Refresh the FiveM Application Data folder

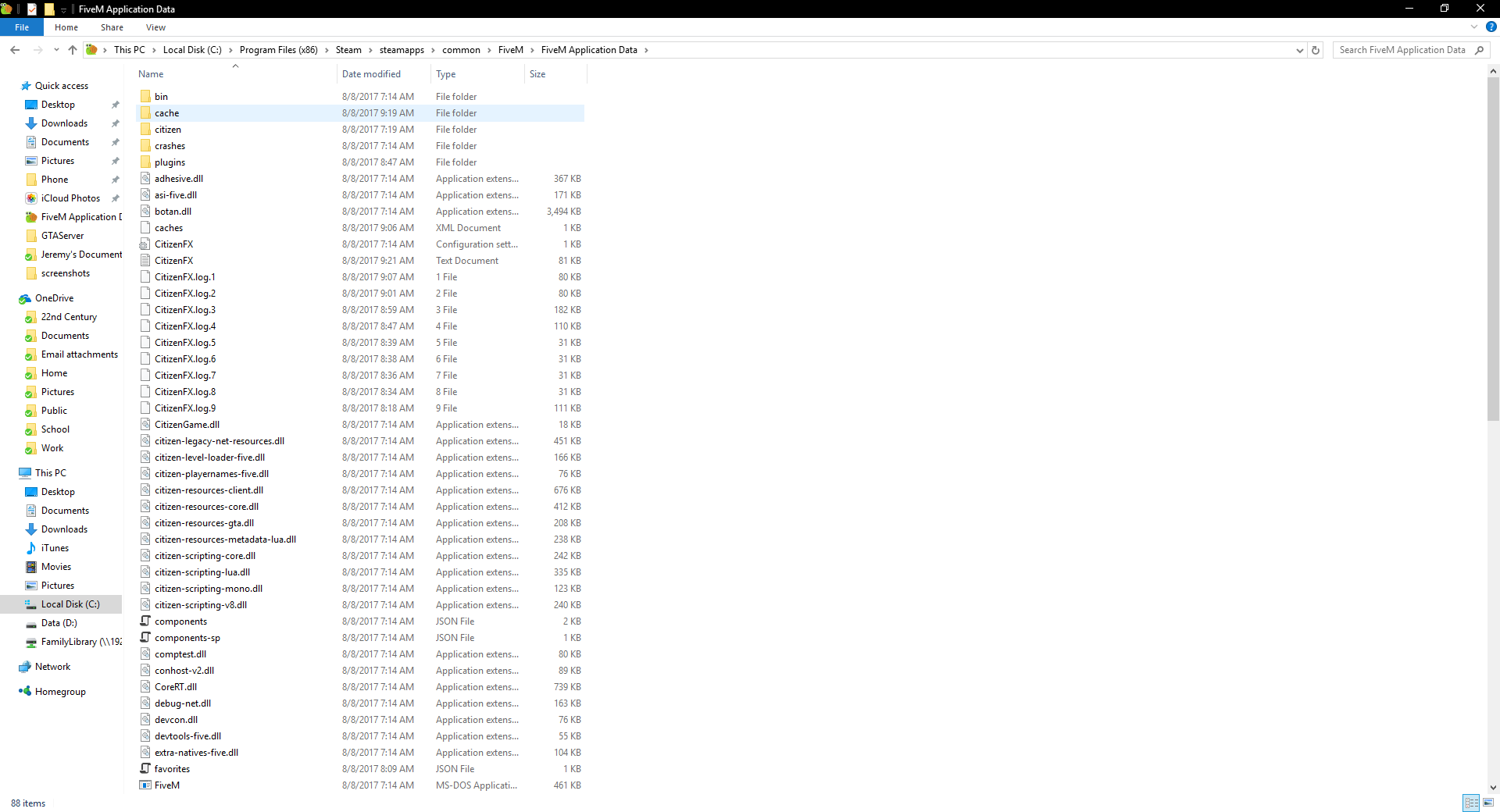(x=1316, y=50)
